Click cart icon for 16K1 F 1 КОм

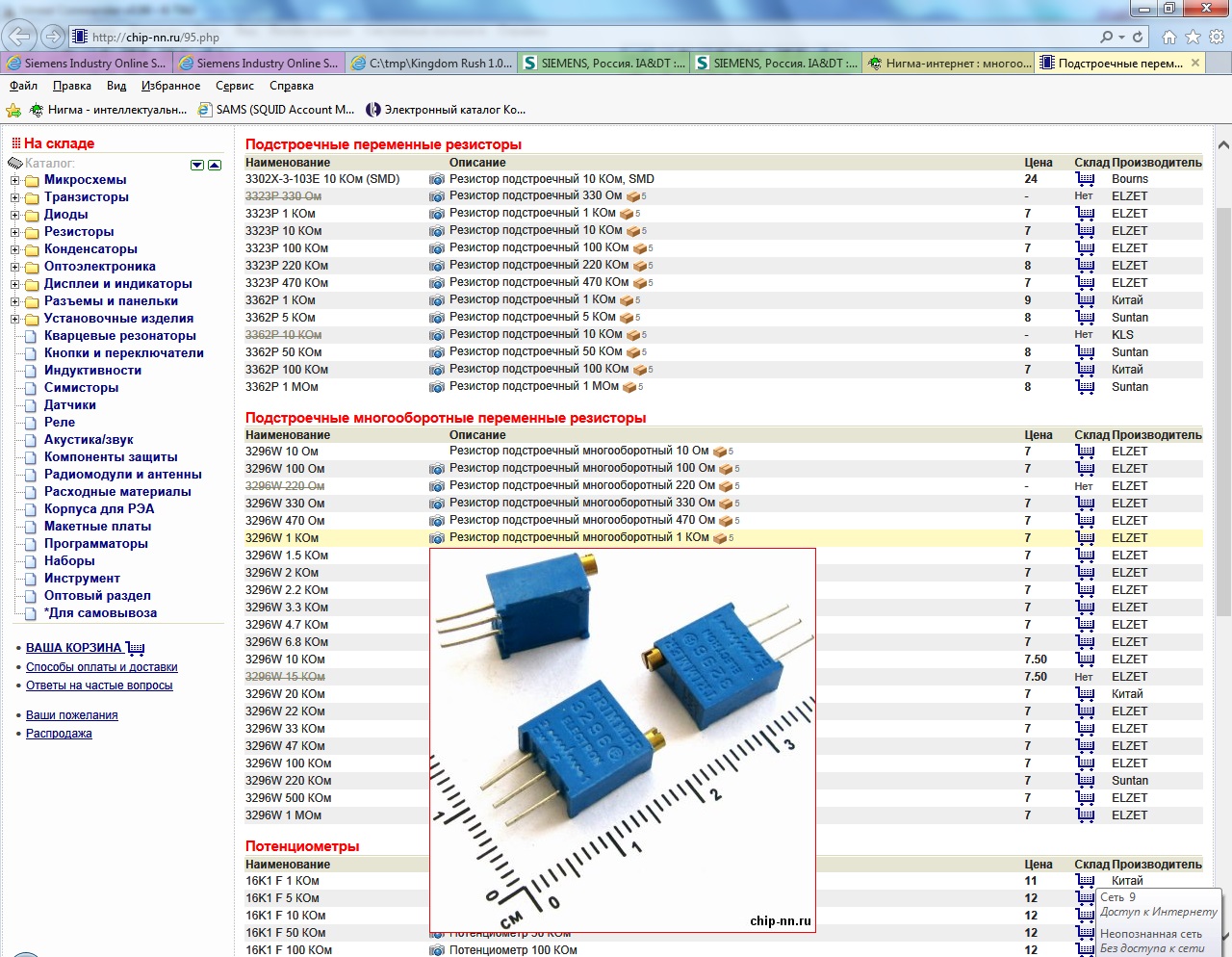coord(1085,881)
